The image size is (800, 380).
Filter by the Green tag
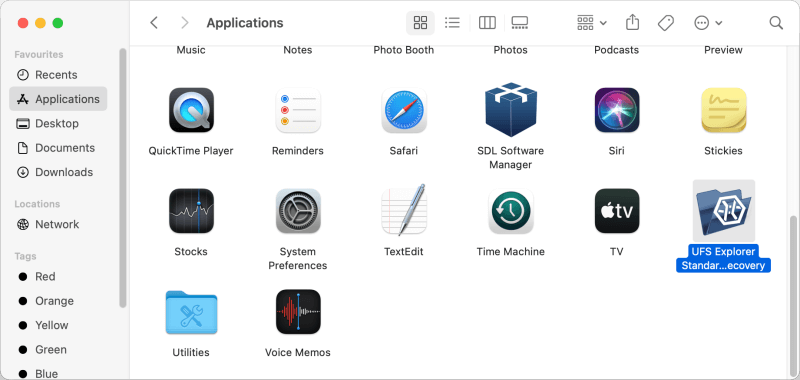click(58, 349)
